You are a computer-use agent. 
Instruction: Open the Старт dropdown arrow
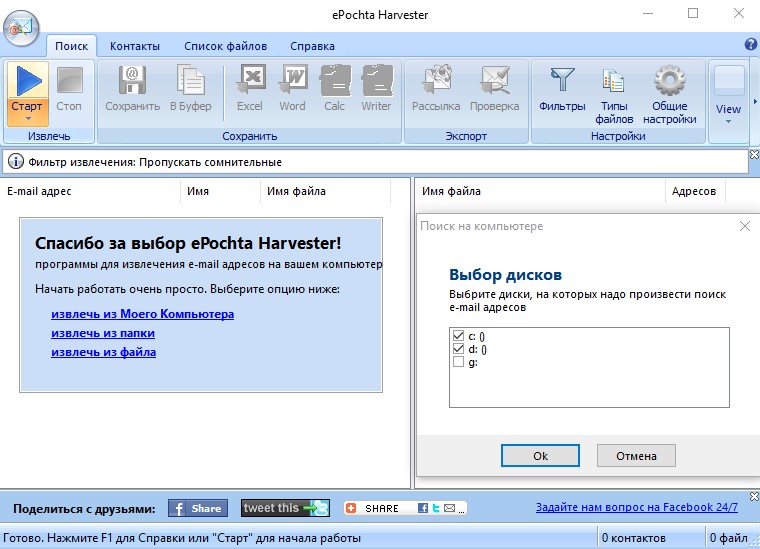[28, 118]
